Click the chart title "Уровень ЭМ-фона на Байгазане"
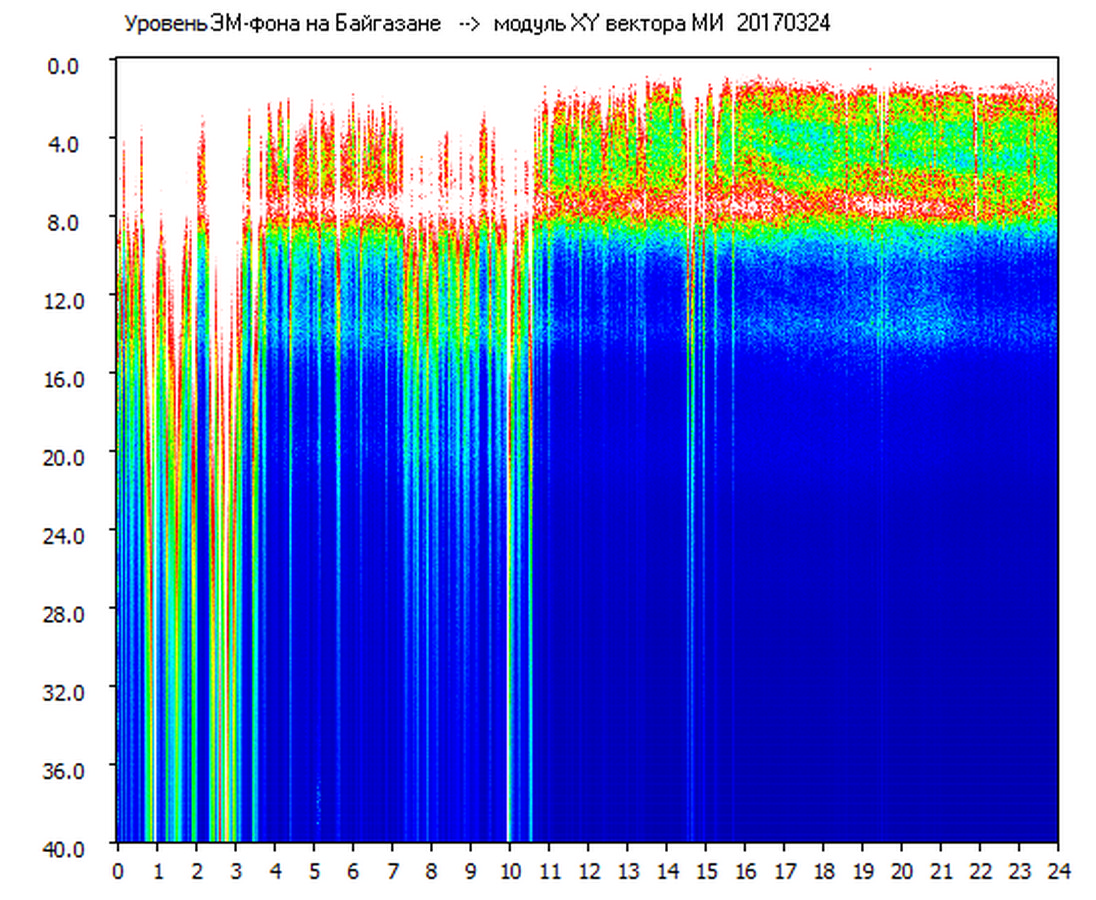The width and height of the screenshot is (1096, 900). [282, 24]
